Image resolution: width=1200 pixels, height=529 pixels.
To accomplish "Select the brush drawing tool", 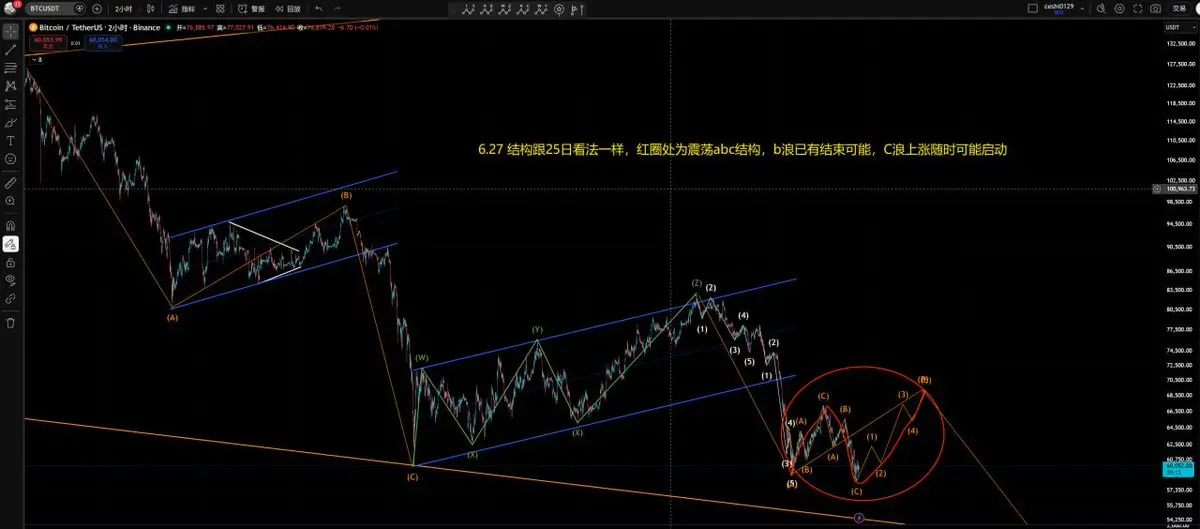I will [11, 122].
